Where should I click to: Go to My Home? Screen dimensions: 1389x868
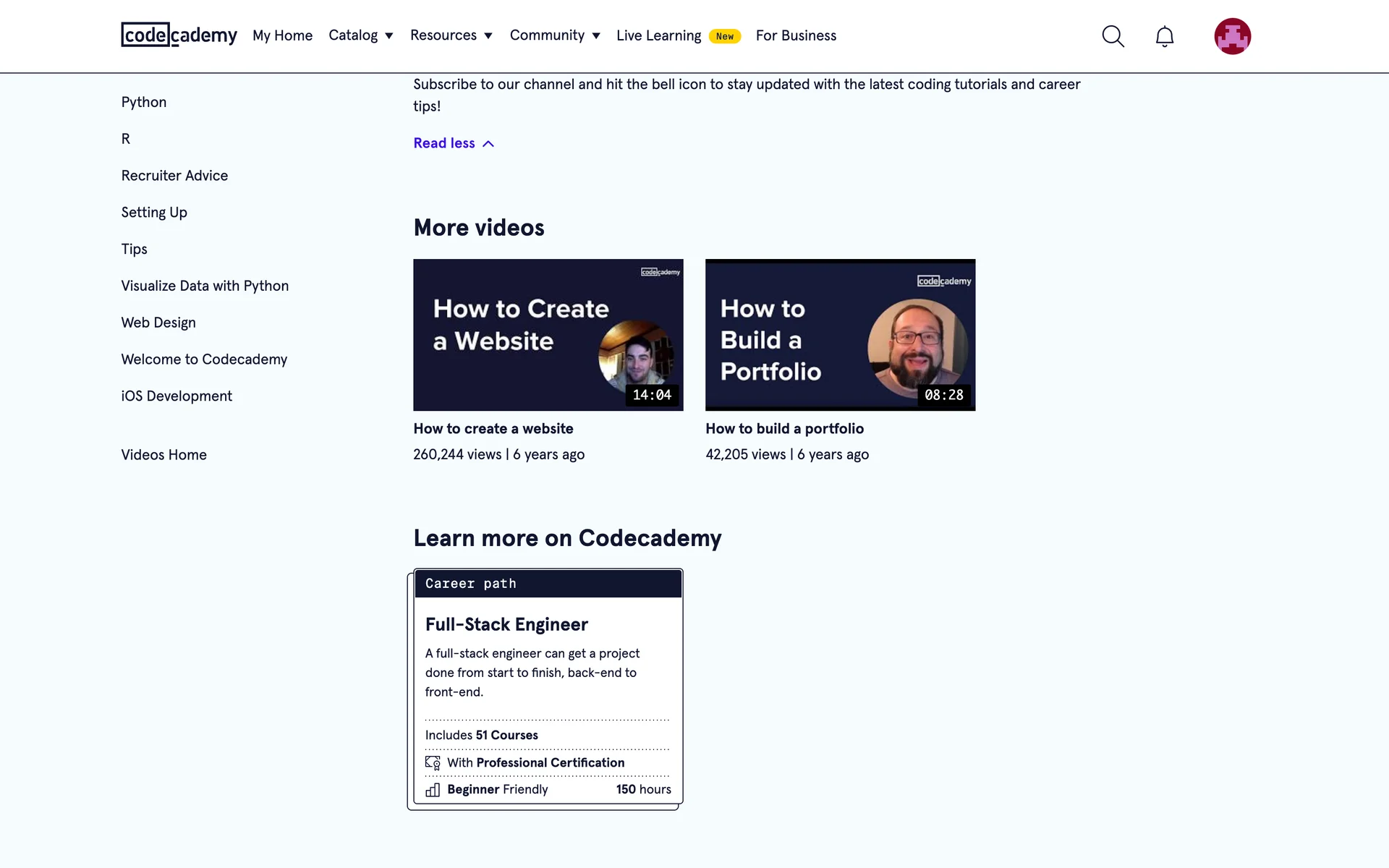[x=282, y=35]
